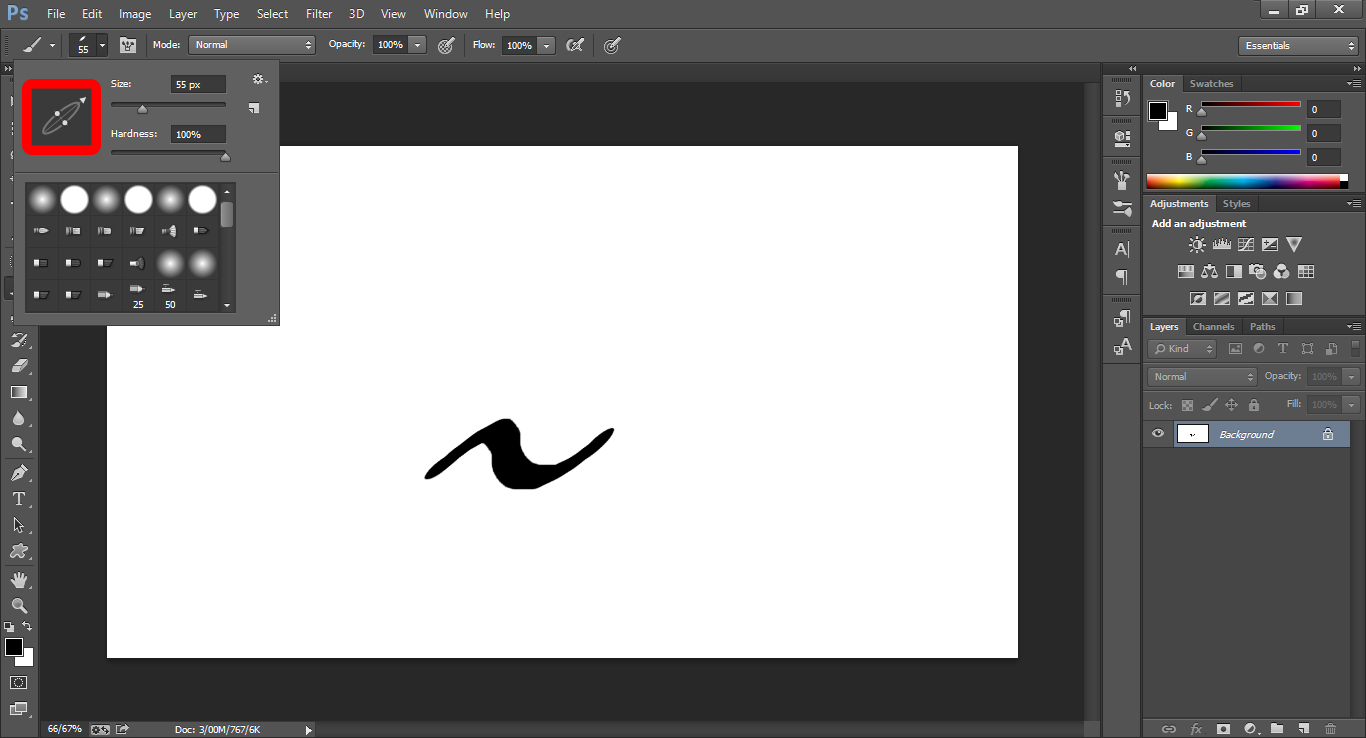Add a Channel Mixer adjustment
This screenshot has width=1366, height=738.
1282,271
